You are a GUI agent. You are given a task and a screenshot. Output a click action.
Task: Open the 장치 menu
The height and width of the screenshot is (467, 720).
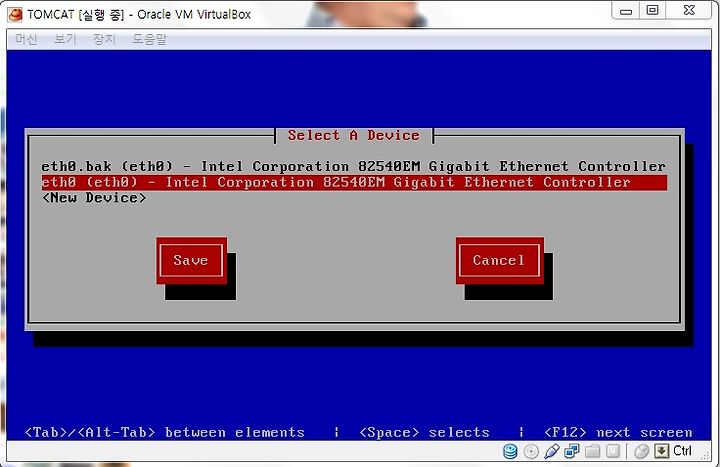coord(104,39)
